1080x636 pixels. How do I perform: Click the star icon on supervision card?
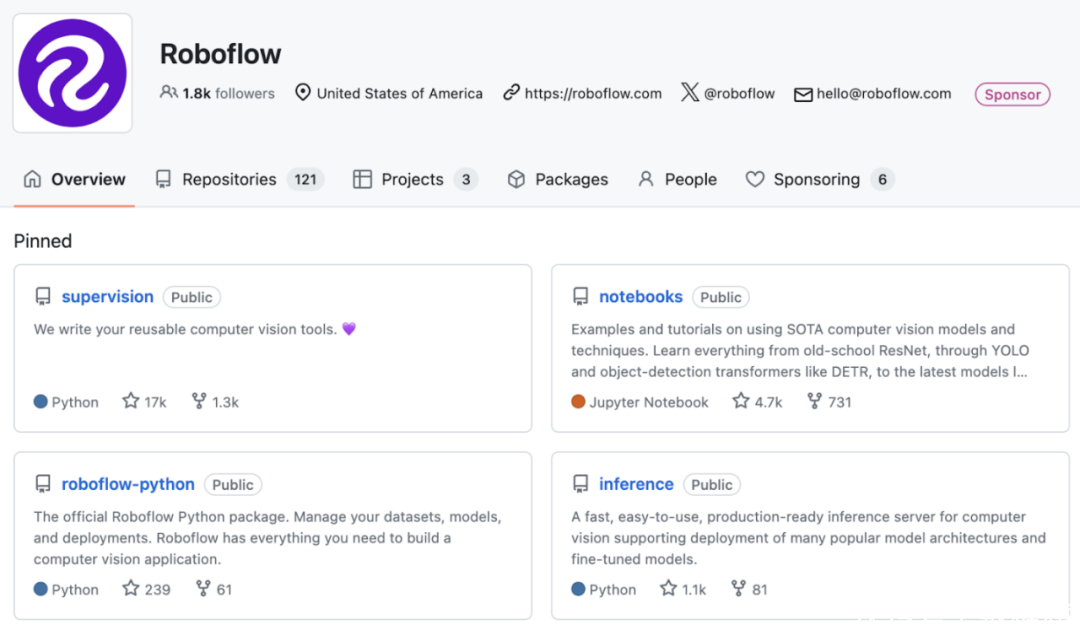[x=131, y=401]
